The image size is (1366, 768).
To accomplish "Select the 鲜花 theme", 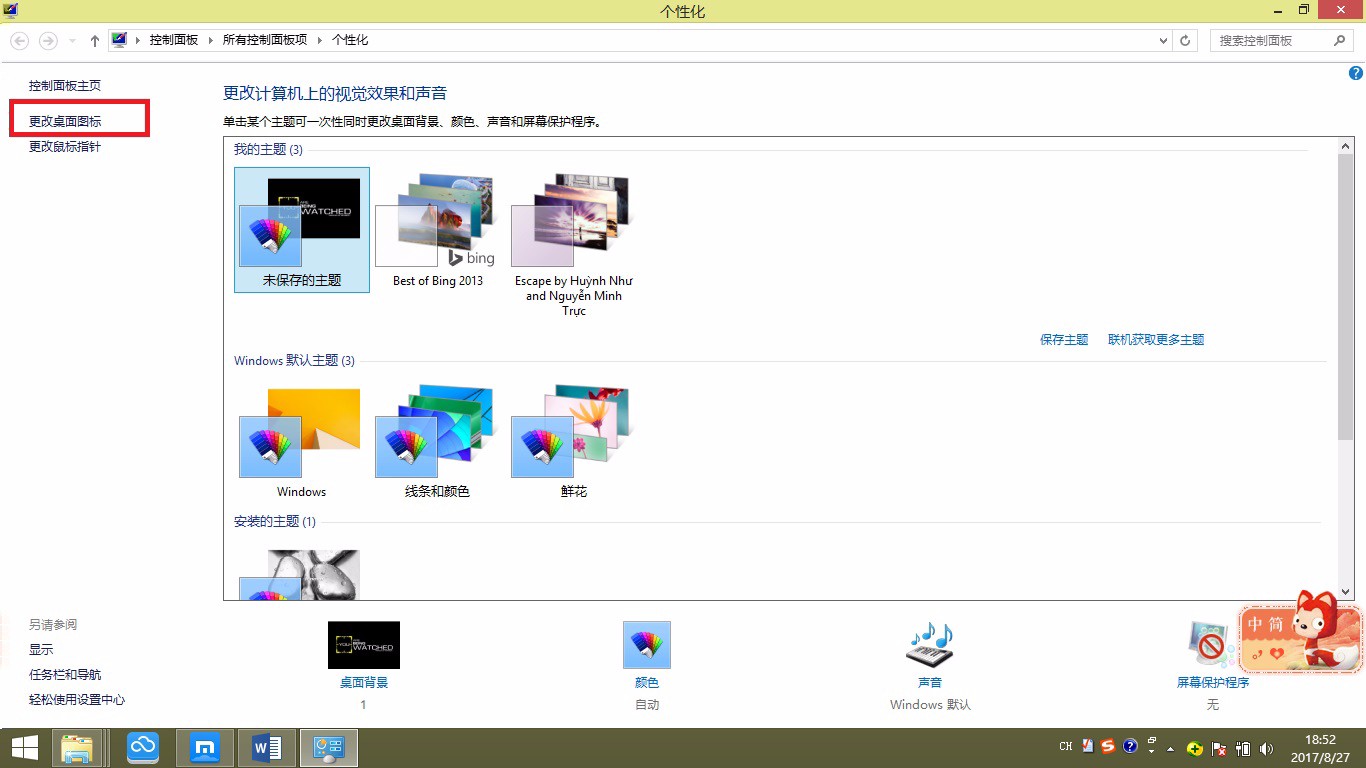I will [x=574, y=440].
